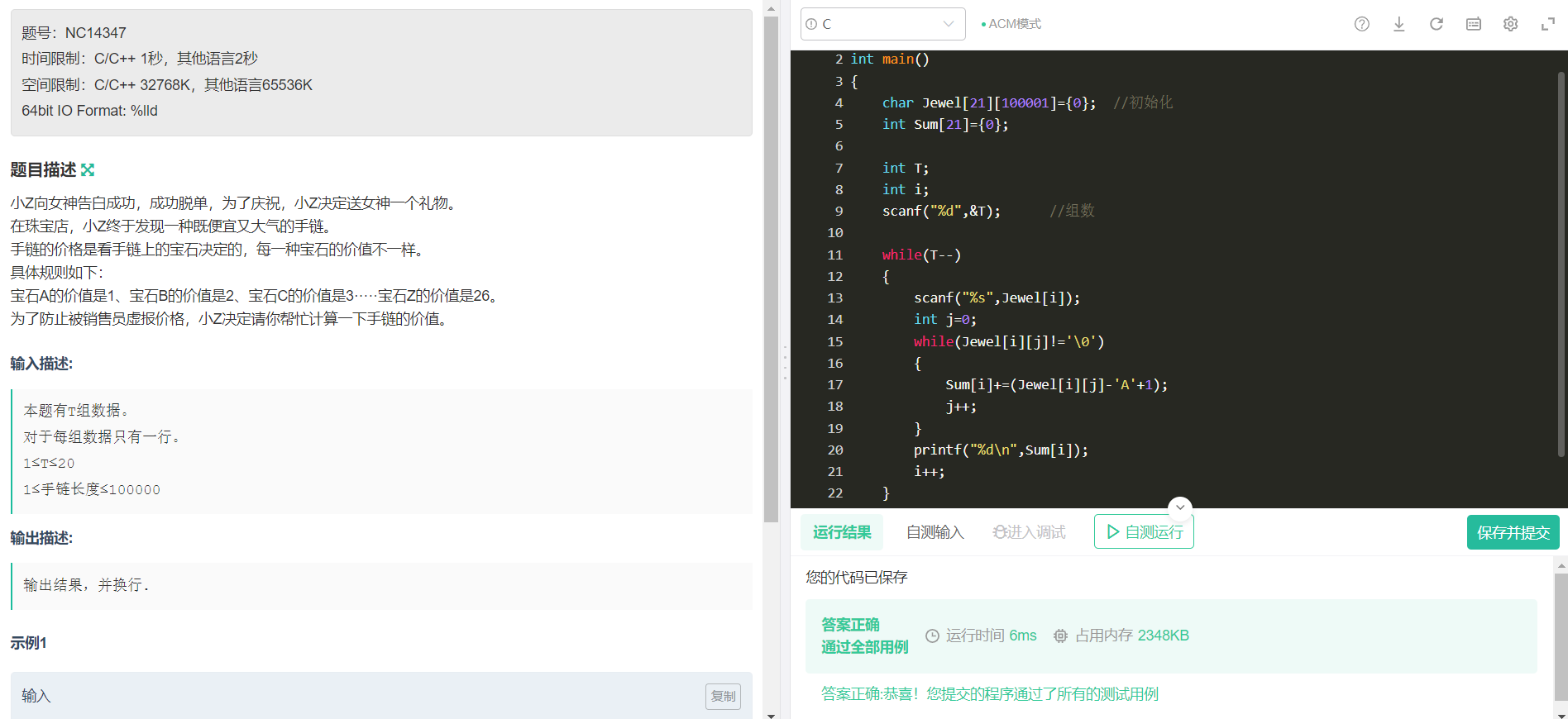Viewport: 1568px width, 719px height.
Task: Switch to the 运行结果 tab
Action: point(842,532)
